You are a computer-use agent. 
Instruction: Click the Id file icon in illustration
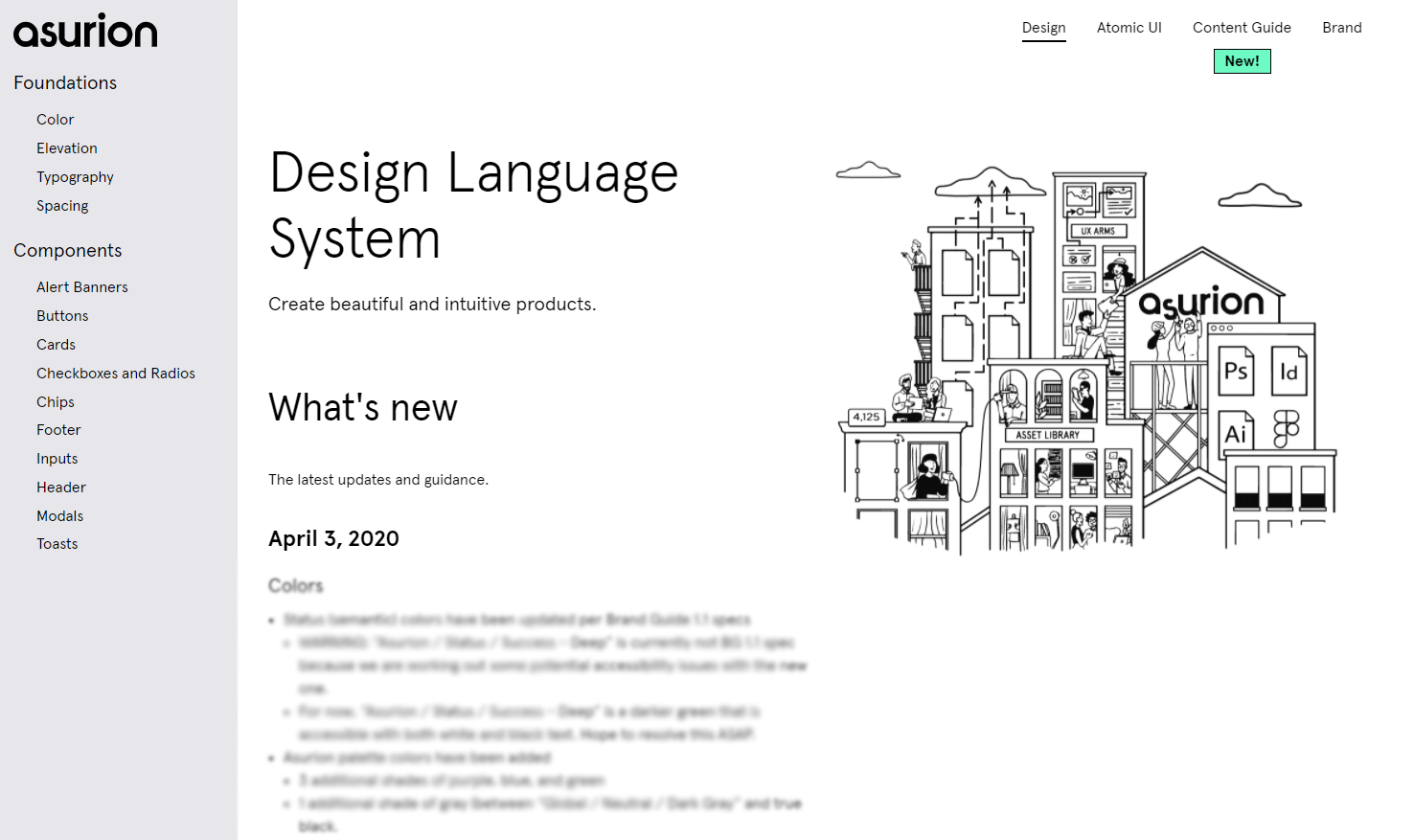tap(1289, 372)
